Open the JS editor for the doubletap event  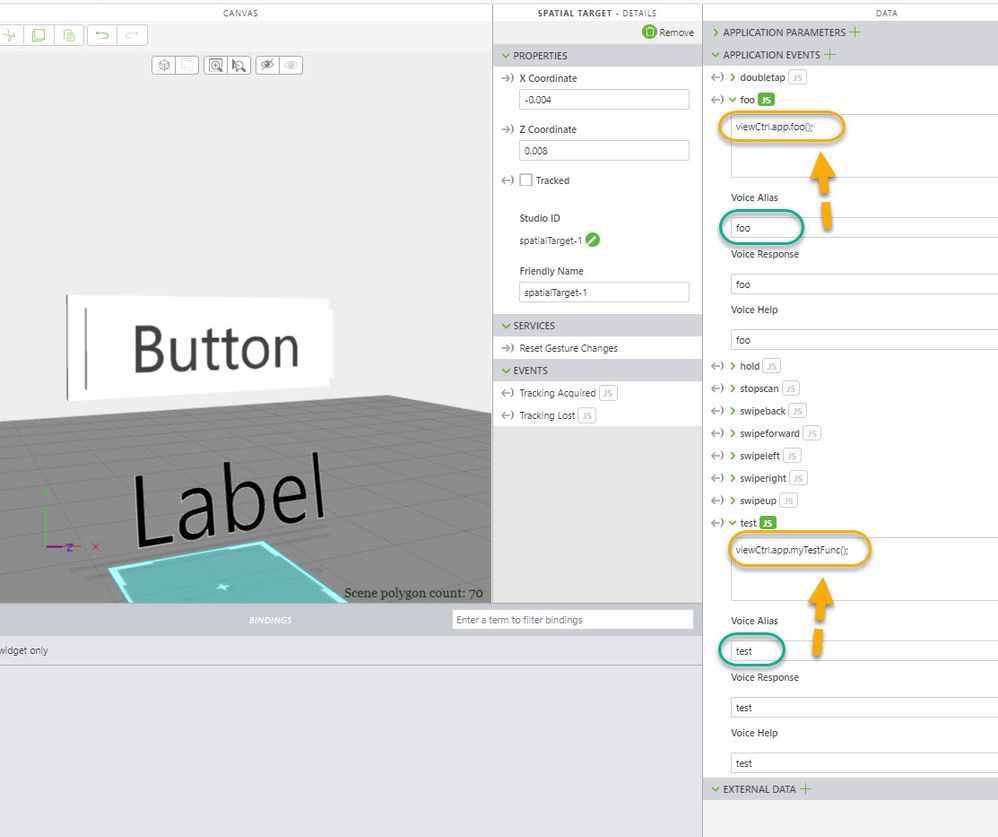point(797,78)
